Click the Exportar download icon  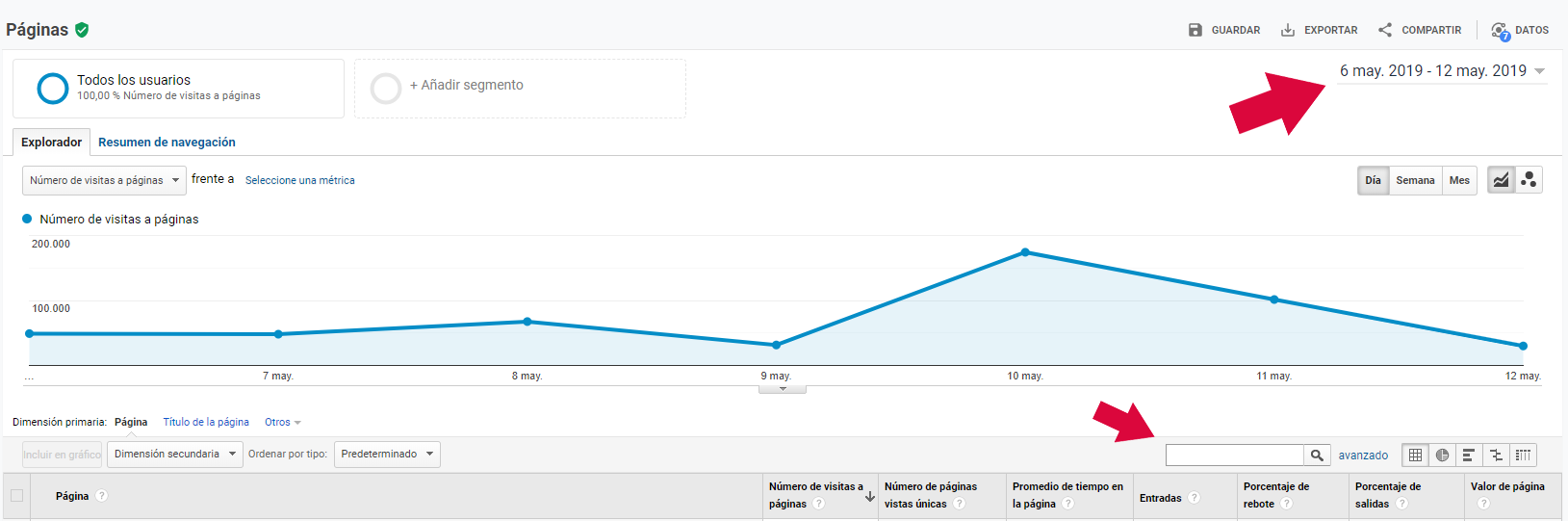pos(1288,30)
